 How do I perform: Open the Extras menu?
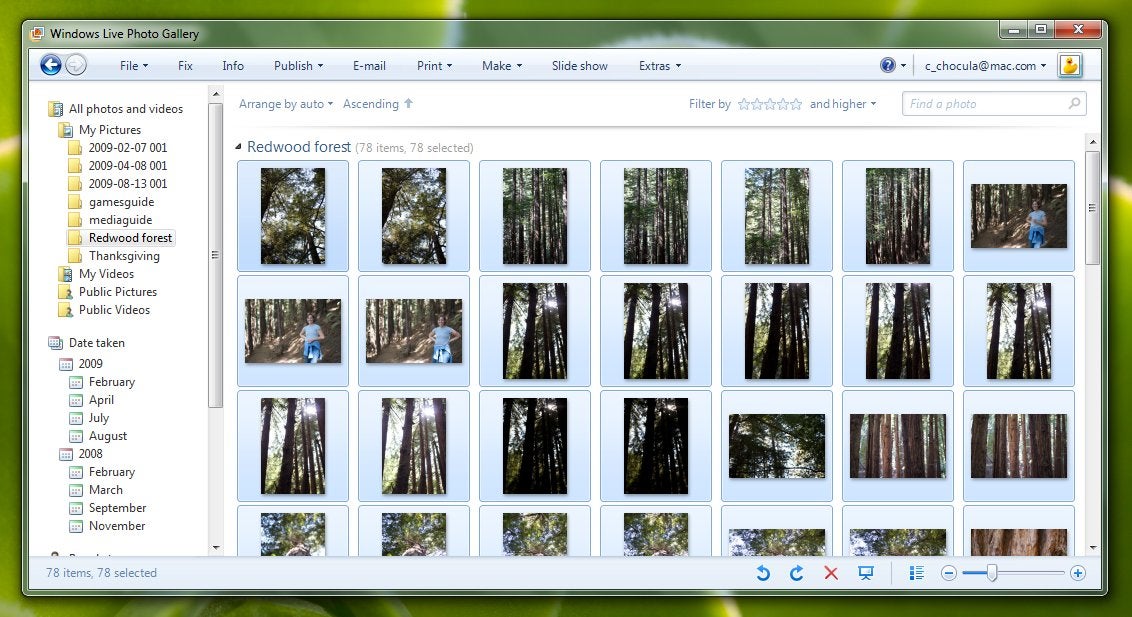659,66
